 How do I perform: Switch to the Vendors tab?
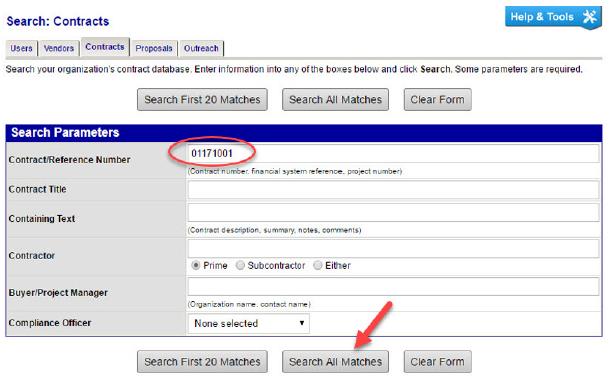(x=59, y=48)
